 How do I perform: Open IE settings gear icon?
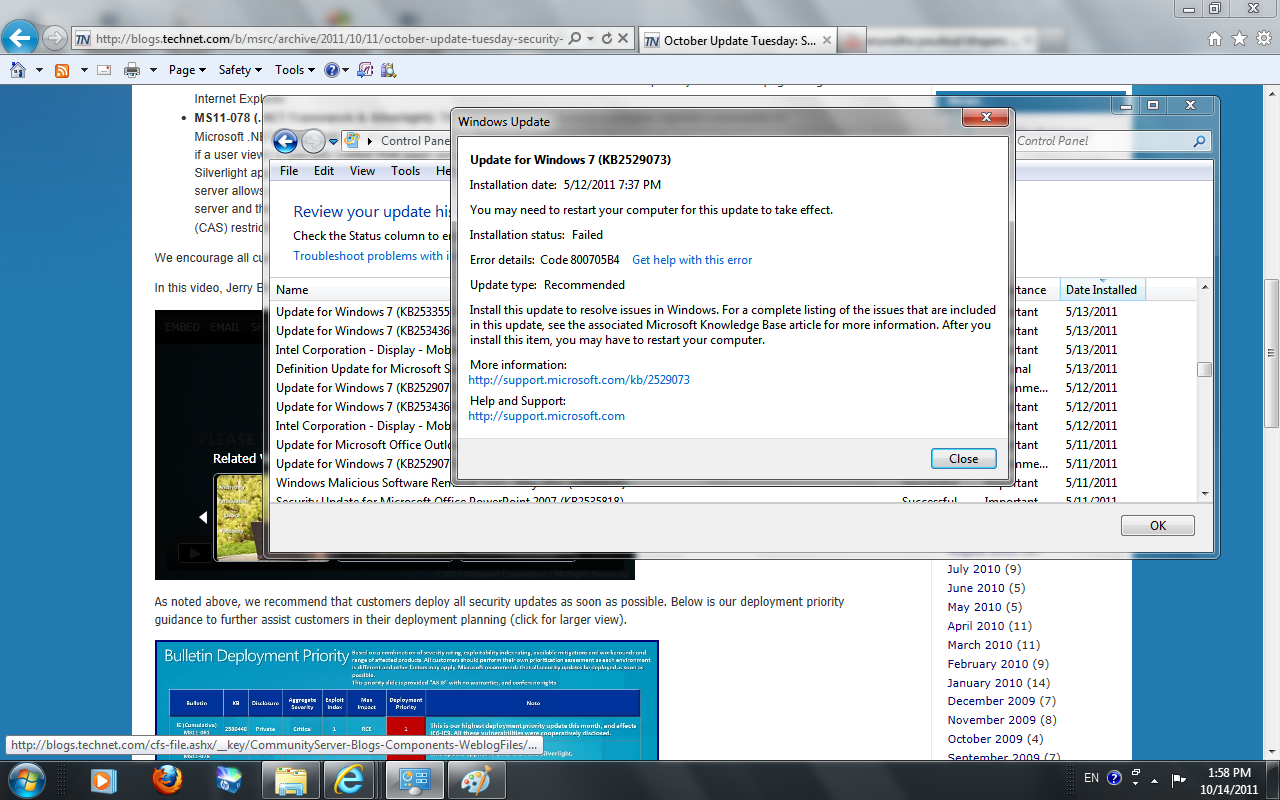pyautogui.click(x=1263, y=39)
